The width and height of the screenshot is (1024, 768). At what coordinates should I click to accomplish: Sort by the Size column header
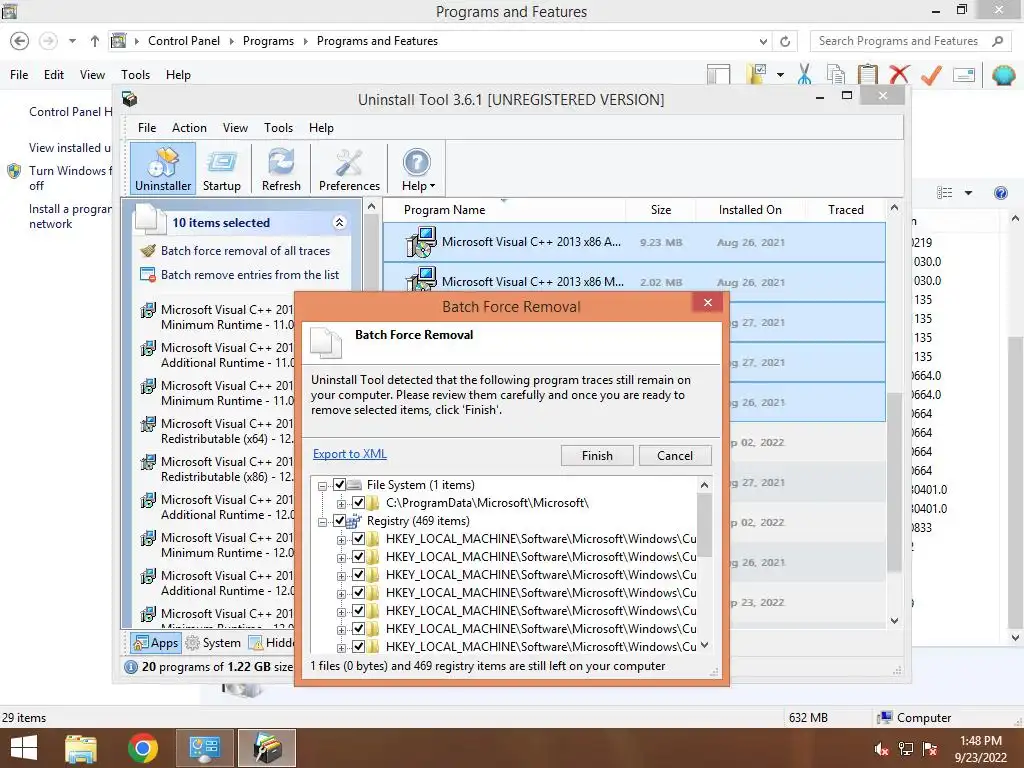click(660, 210)
